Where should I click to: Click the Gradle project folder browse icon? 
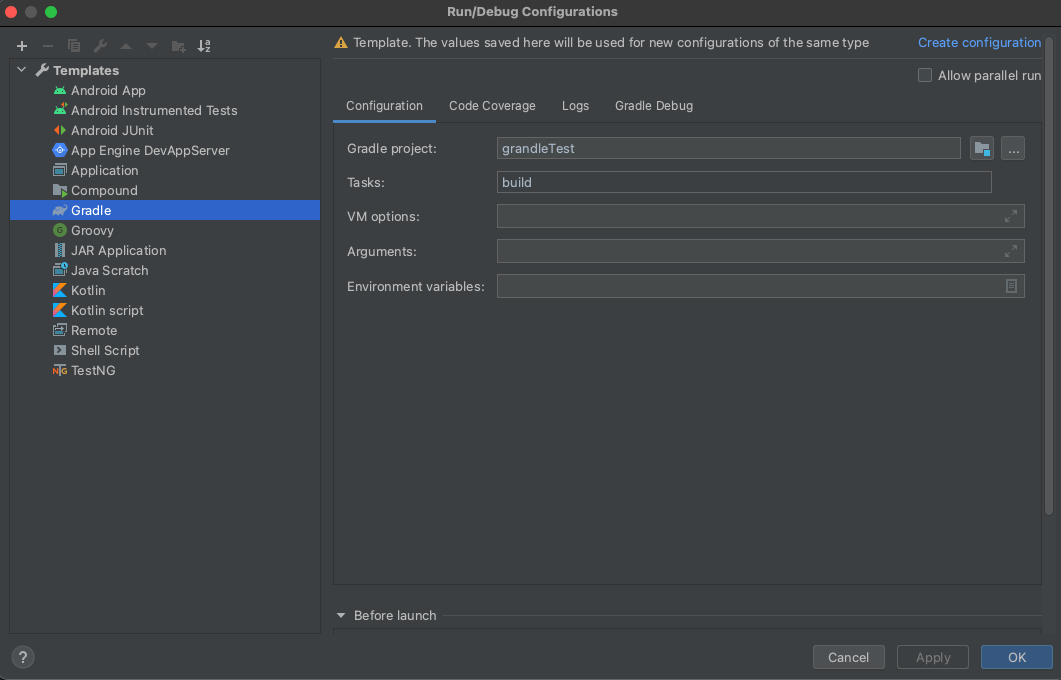coord(981,149)
